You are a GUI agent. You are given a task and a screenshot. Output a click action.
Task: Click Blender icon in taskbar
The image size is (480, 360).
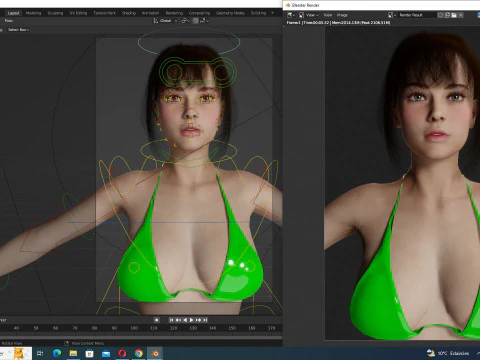(x=155, y=353)
